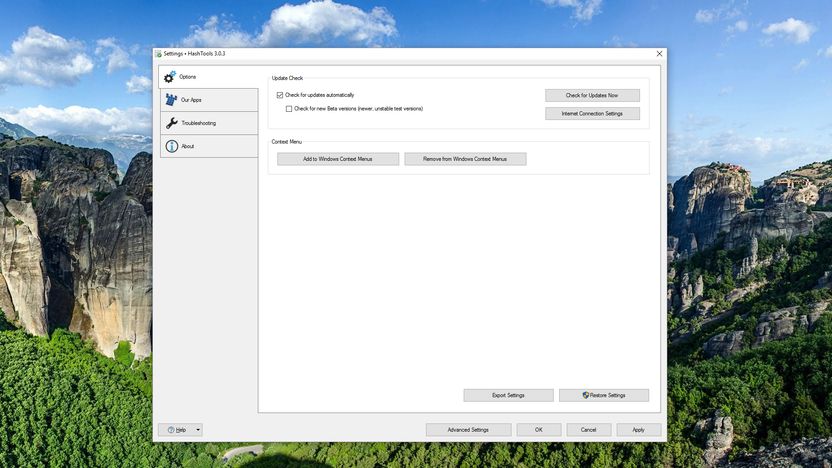Uncheck Check for updates automatically
The width and height of the screenshot is (832, 468).
(280, 95)
